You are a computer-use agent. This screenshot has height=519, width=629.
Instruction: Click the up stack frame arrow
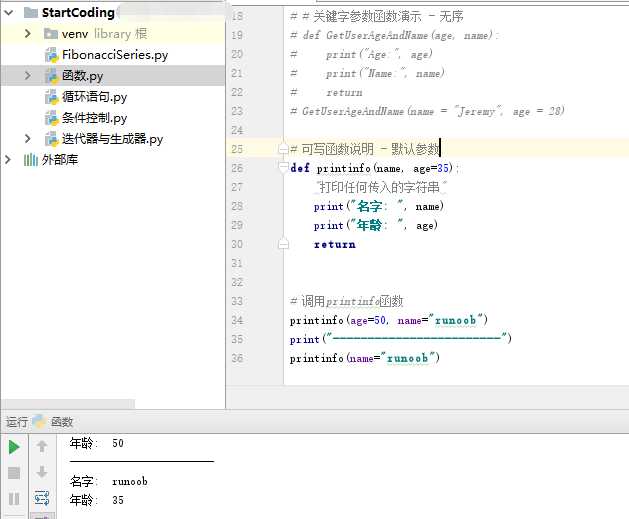coord(42,446)
